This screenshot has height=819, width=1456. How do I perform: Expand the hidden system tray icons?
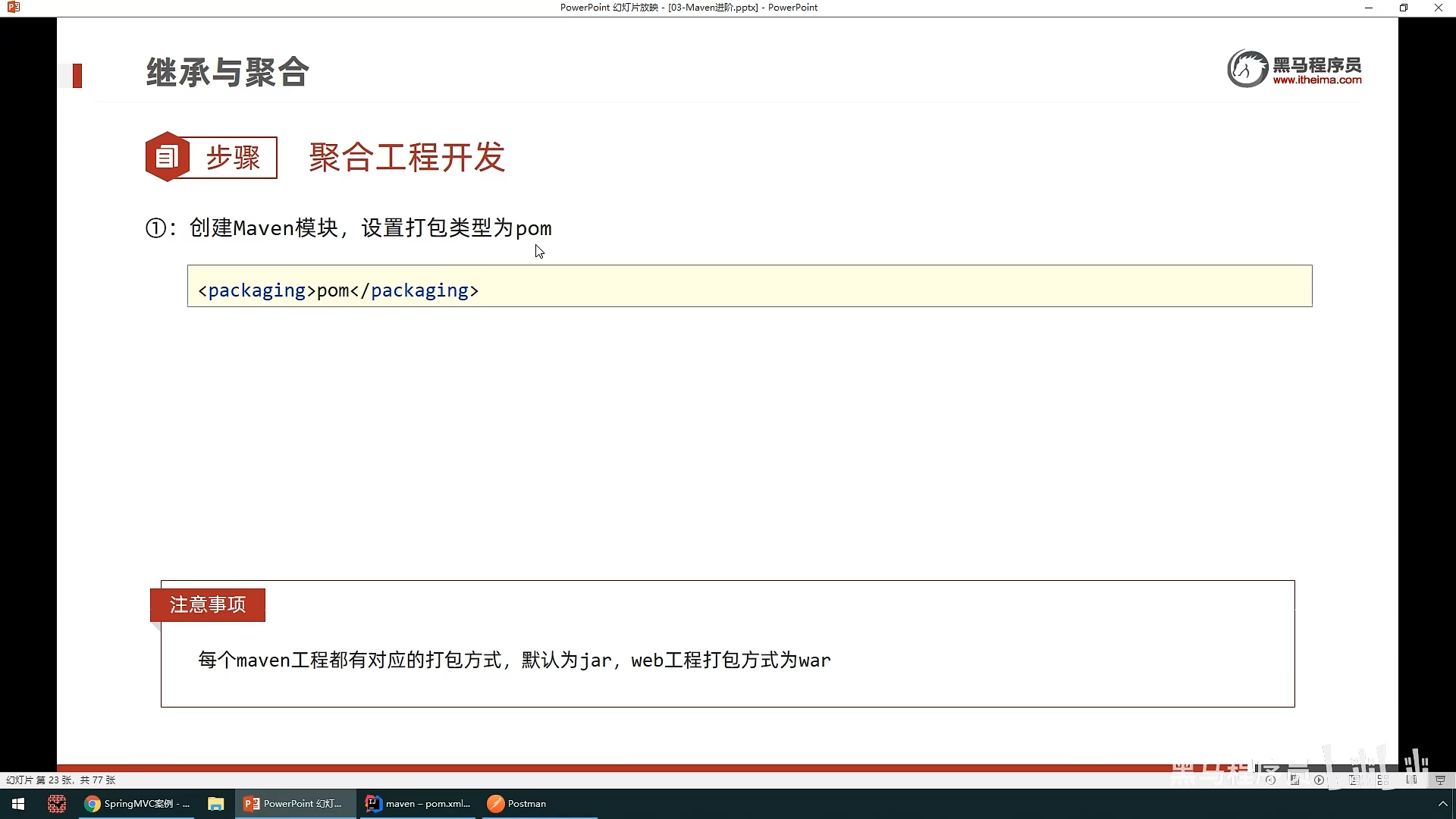[x=1442, y=804]
